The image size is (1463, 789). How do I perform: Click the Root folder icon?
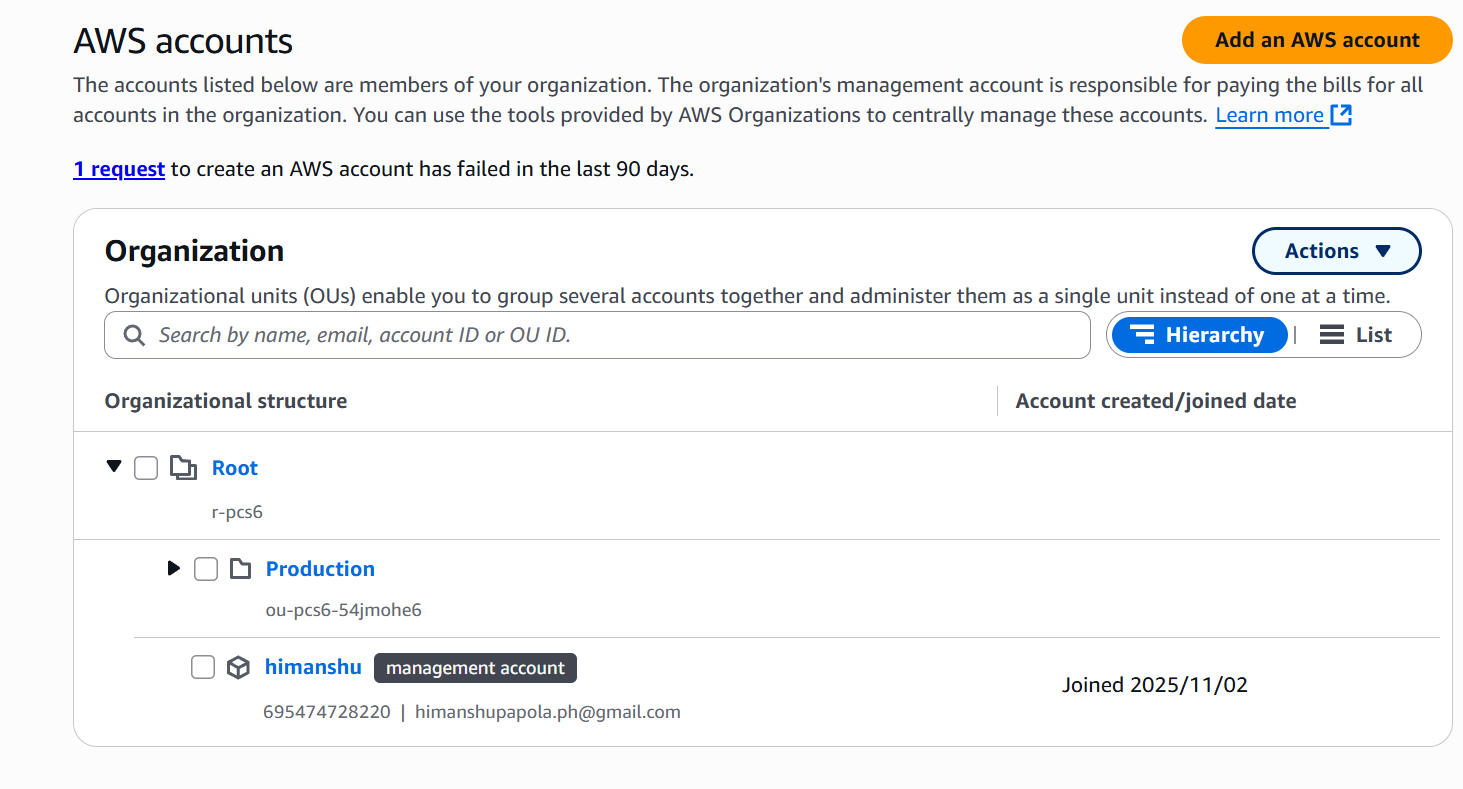point(183,468)
